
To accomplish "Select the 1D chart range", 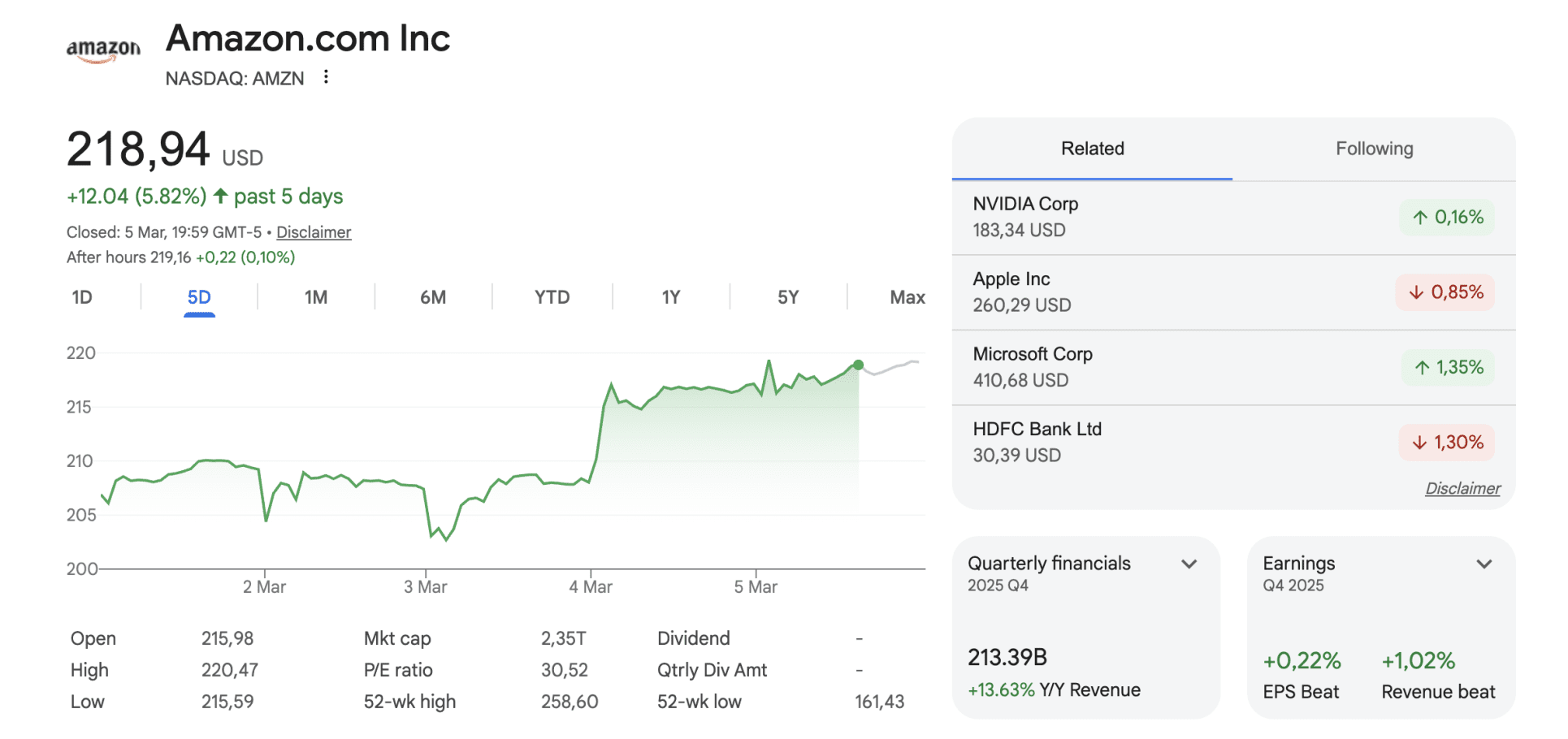I will pyautogui.click(x=82, y=297).
